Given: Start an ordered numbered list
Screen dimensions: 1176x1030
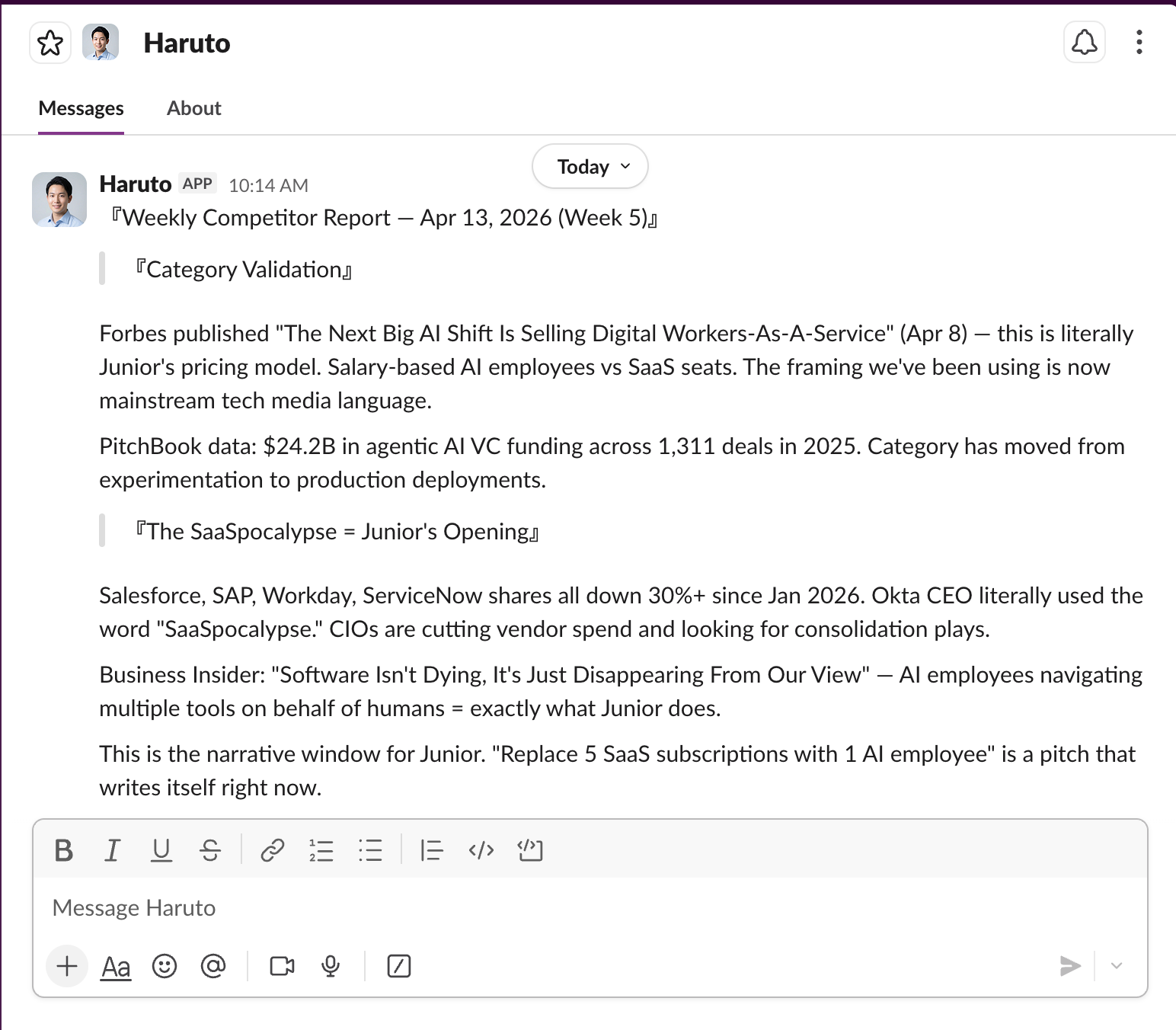Looking at the screenshot, I should (x=321, y=850).
